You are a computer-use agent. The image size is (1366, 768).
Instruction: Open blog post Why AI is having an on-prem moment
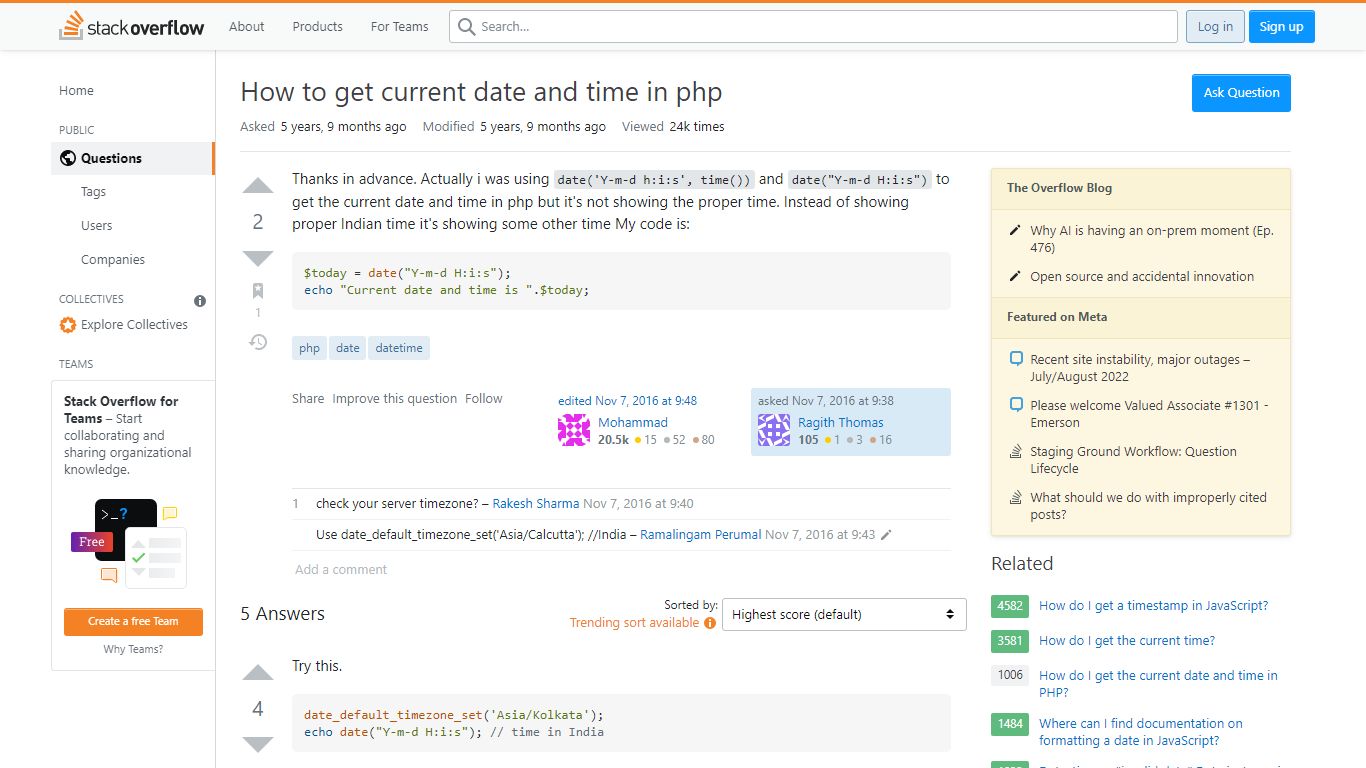pos(1152,239)
